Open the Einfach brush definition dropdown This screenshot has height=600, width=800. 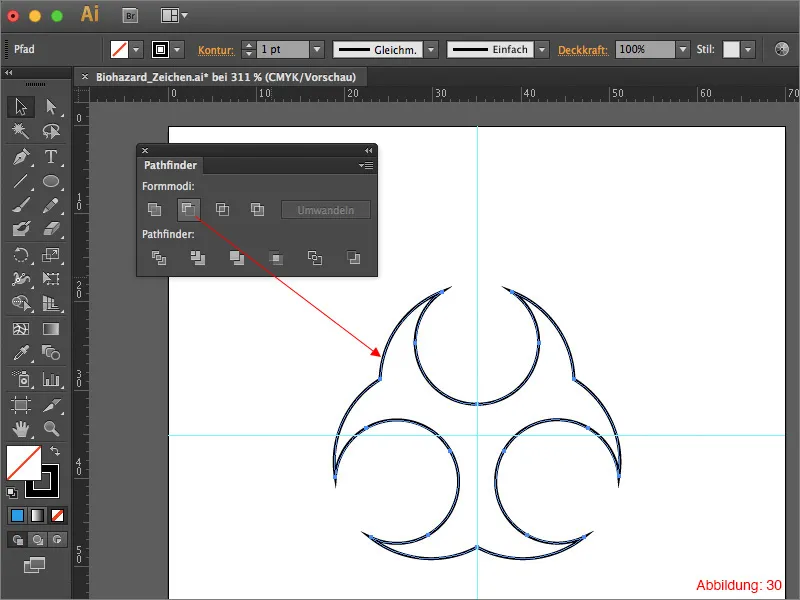[x=542, y=50]
